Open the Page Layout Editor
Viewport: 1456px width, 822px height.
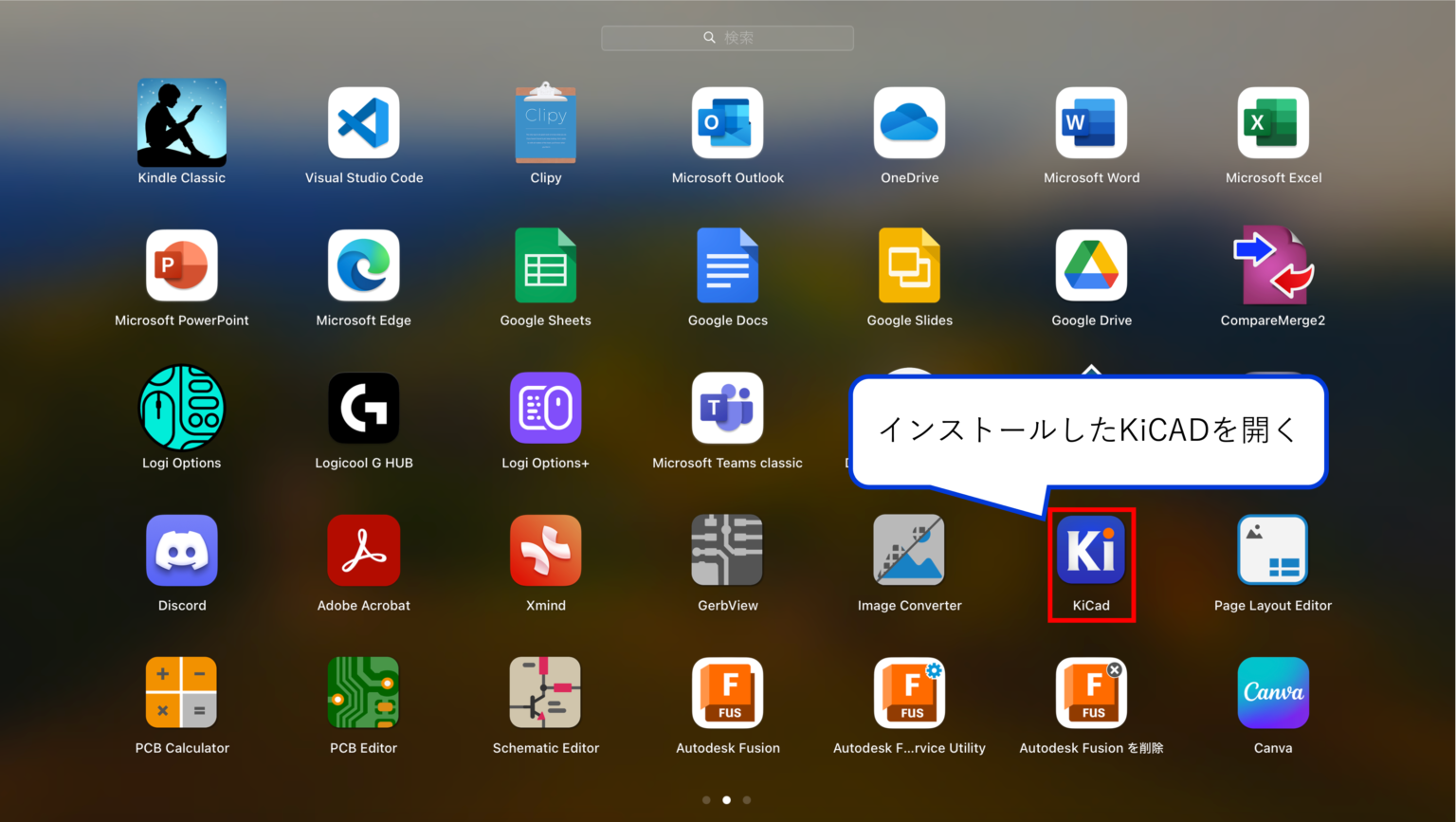(x=1273, y=550)
